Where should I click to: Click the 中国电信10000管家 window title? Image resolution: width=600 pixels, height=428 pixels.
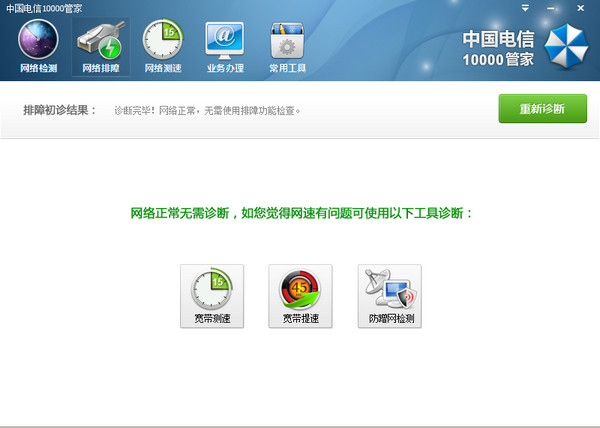point(44,8)
